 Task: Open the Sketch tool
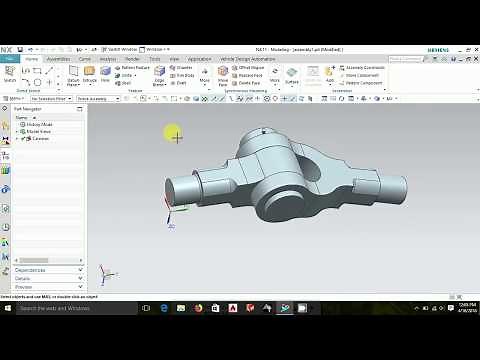click(10, 74)
